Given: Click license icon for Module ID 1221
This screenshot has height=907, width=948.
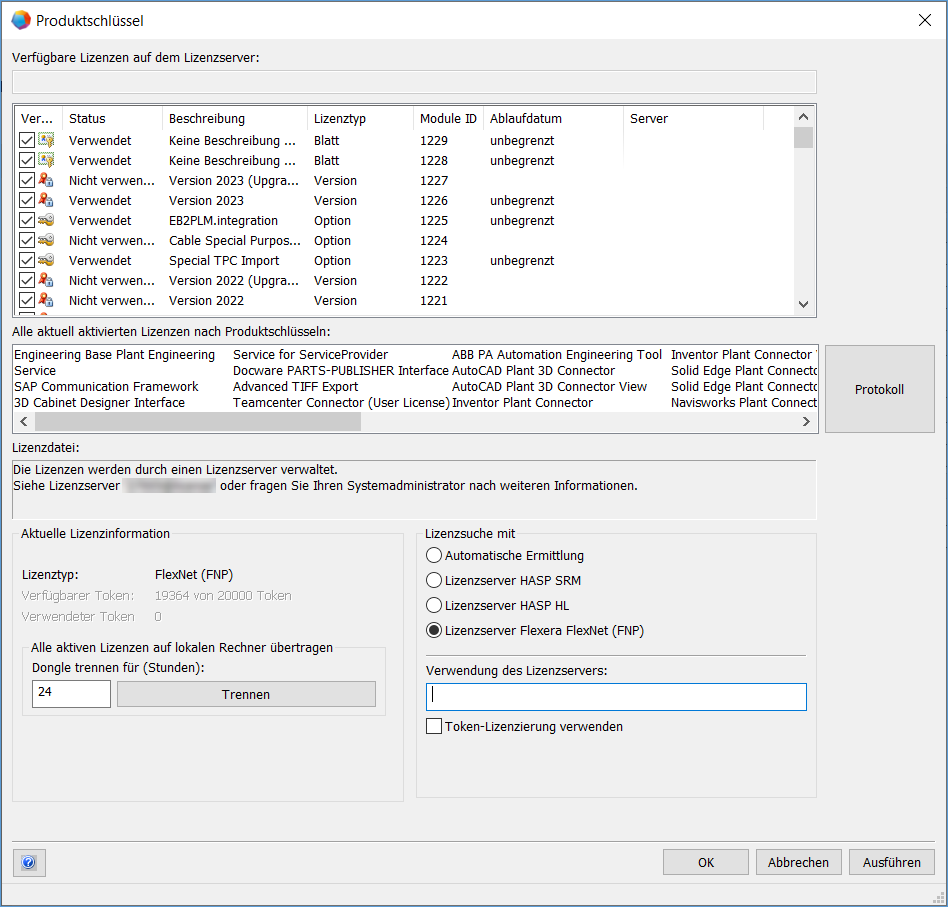Looking at the screenshot, I should pos(46,301).
